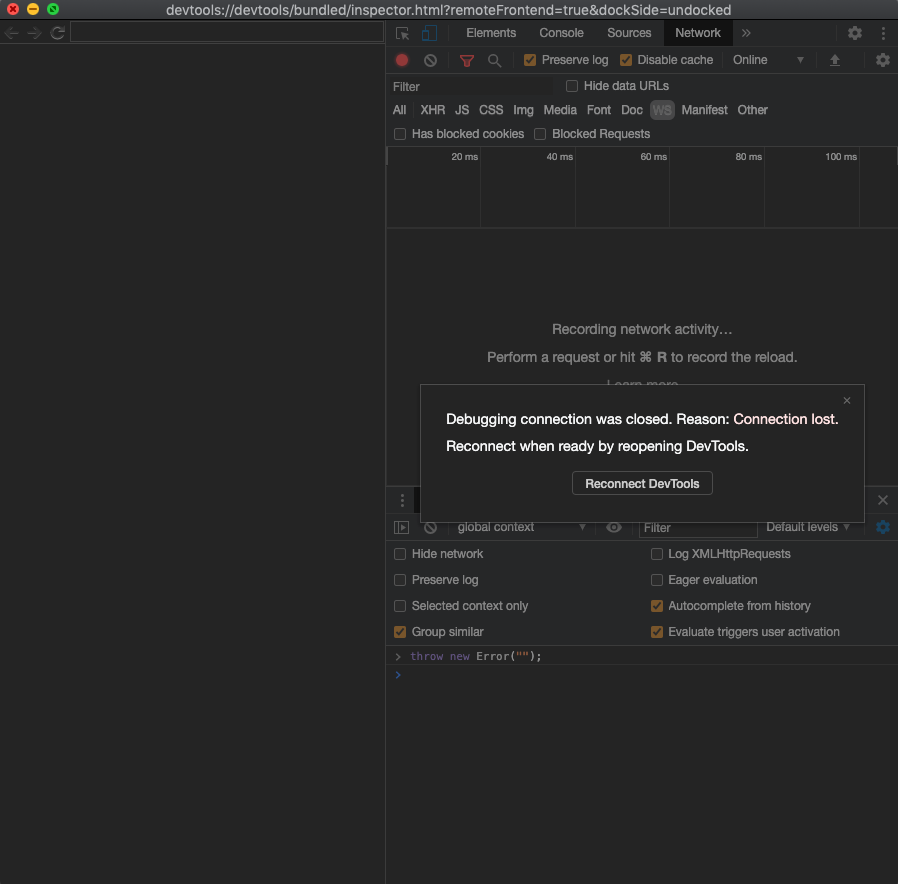
Task: Click browser forward arrow
Action: [34, 33]
